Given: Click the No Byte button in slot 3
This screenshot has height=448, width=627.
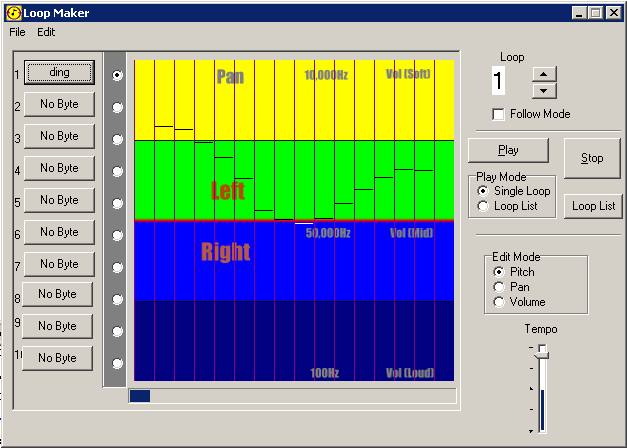Looking at the screenshot, I should pos(59,136).
